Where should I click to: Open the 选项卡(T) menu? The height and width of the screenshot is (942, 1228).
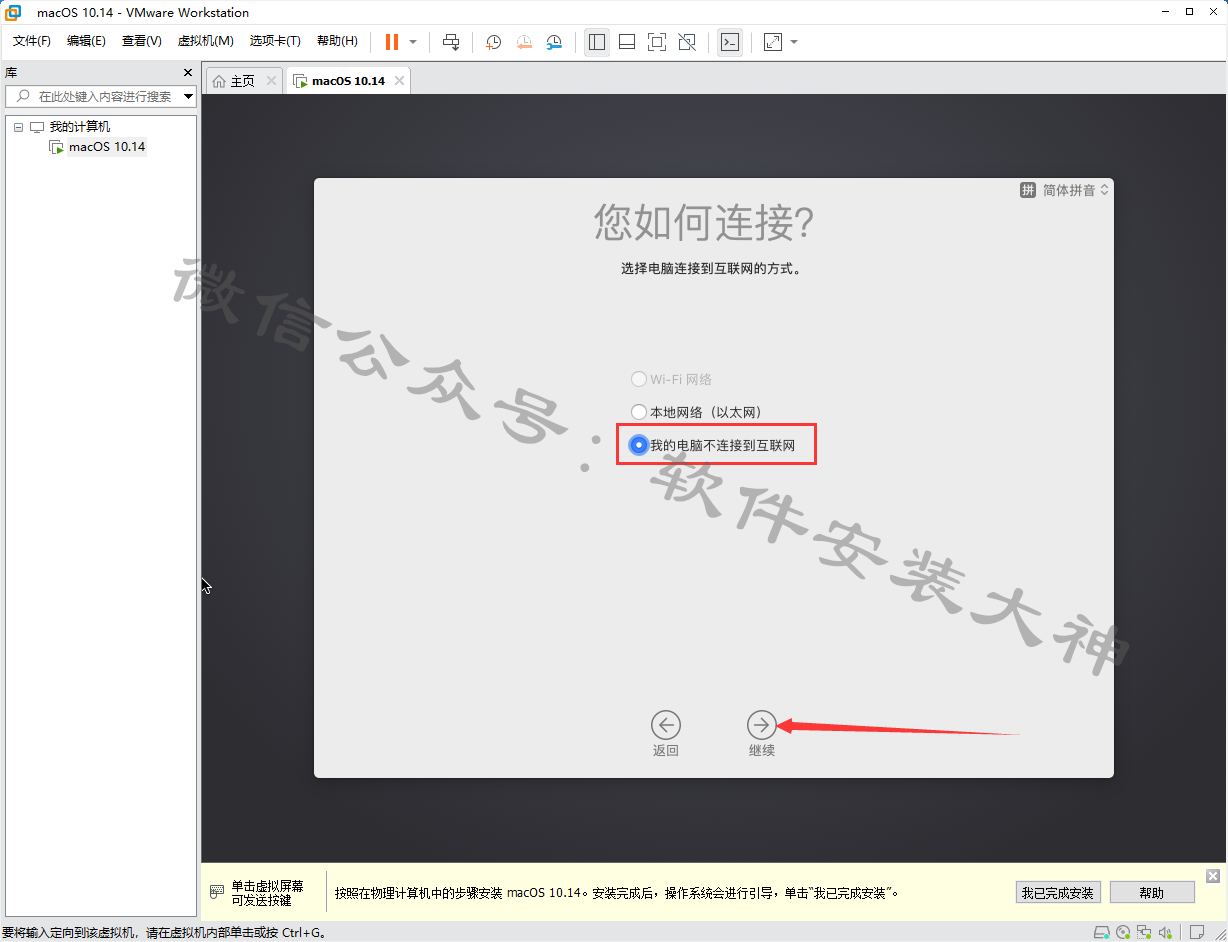(x=275, y=41)
